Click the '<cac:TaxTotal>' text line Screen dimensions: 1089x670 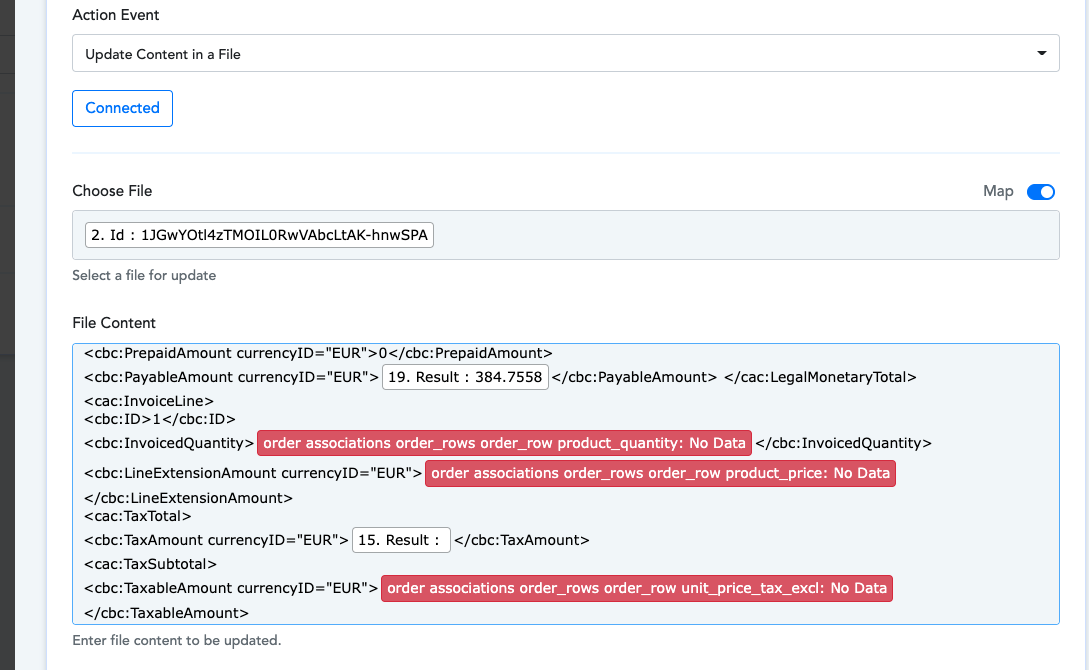click(x=138, y=516)
